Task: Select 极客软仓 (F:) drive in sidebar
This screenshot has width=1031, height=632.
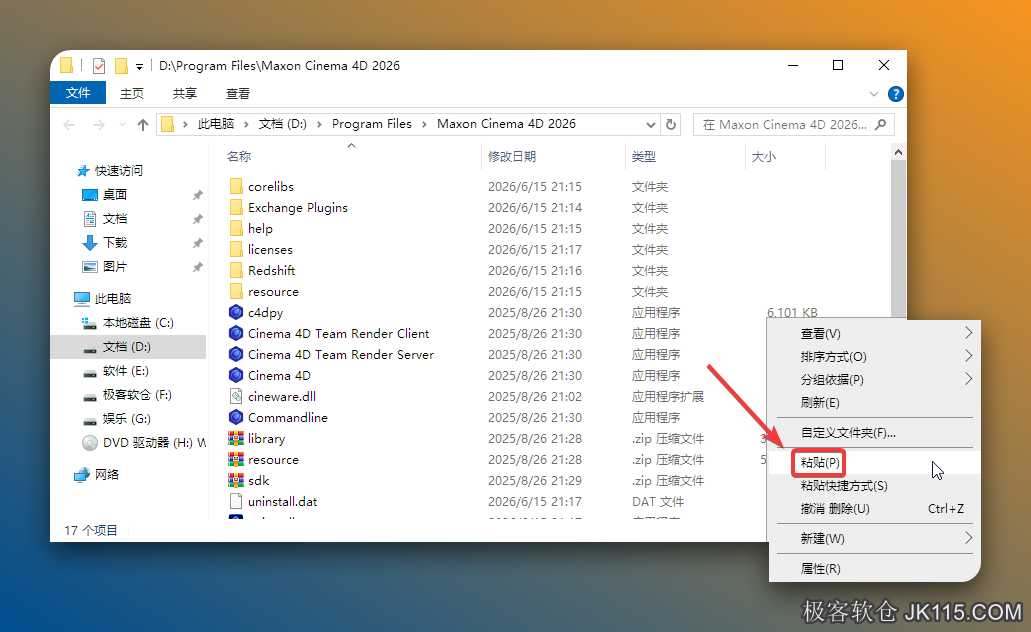Action: coord(137,395)
